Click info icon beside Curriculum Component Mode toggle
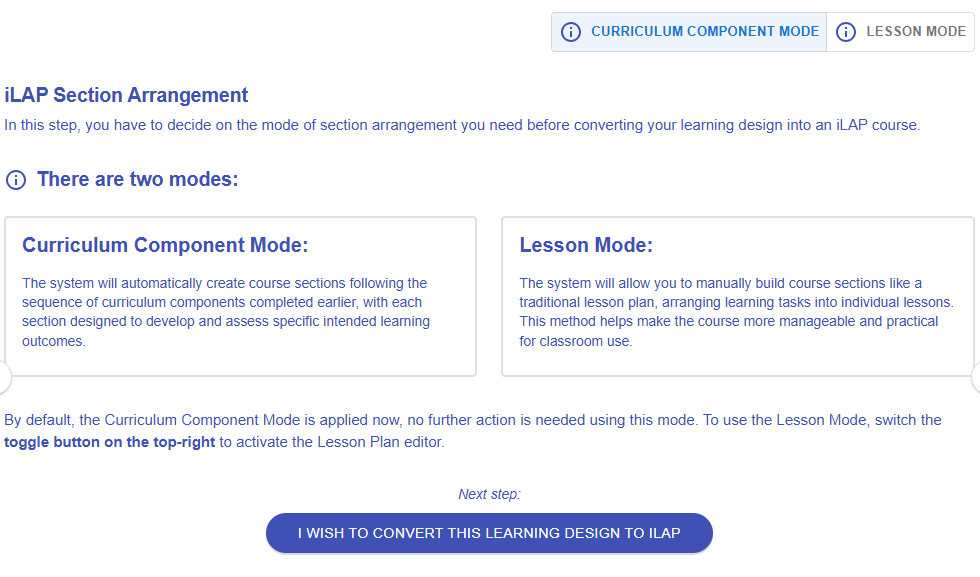The image size is (980, 577). click(x=571, y=32)
